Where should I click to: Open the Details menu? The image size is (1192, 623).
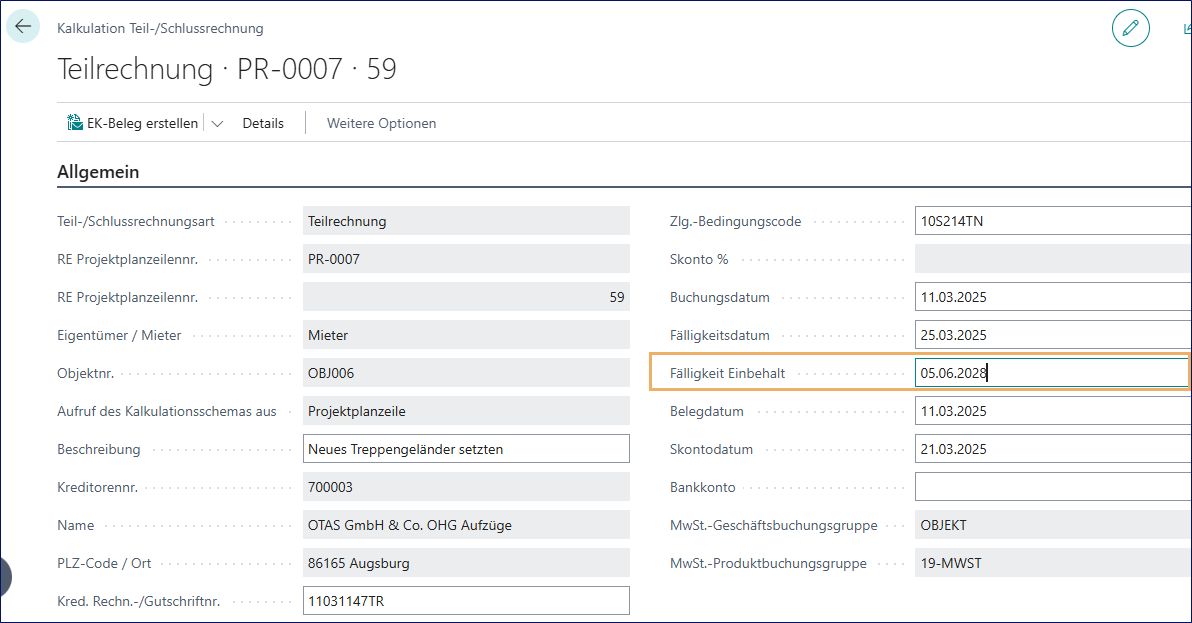[263, 123]
